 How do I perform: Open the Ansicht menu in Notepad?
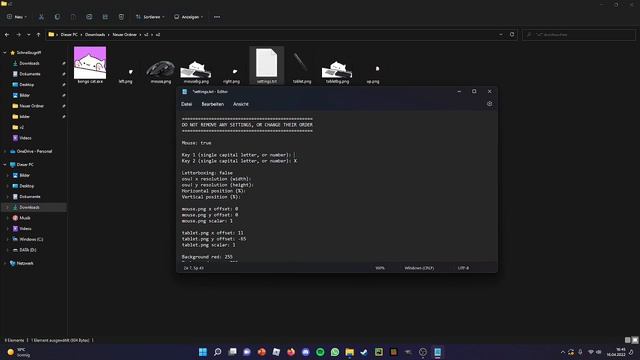point(241,104)
